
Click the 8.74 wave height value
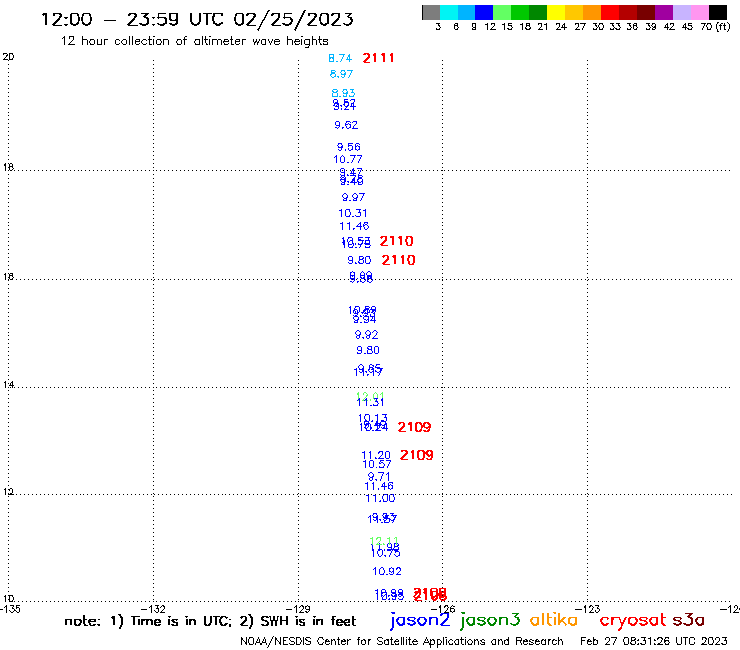340,58
